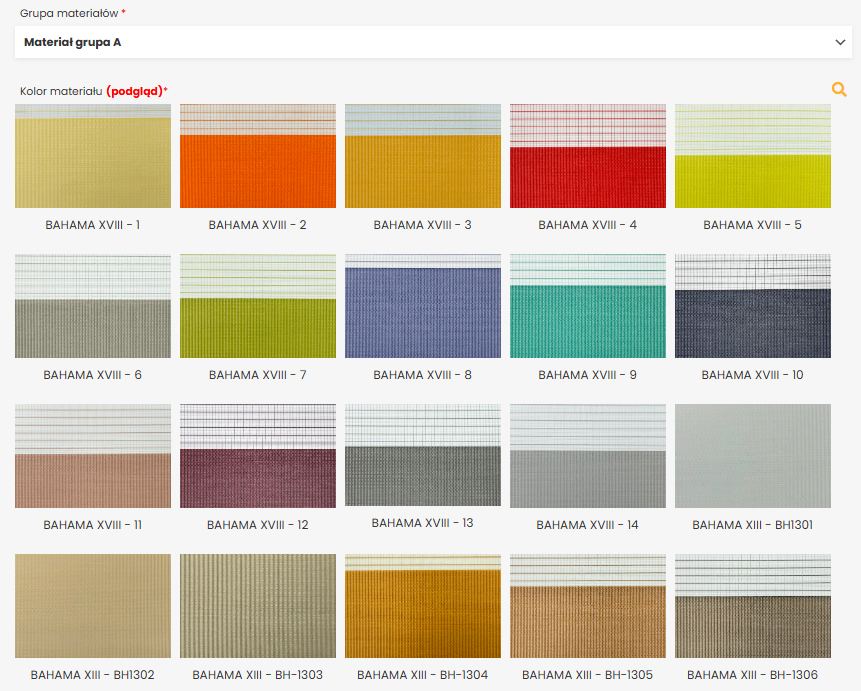Choose the mustard BAHAMA XVIII - 3 thumbnail

[x=423, y=156]
